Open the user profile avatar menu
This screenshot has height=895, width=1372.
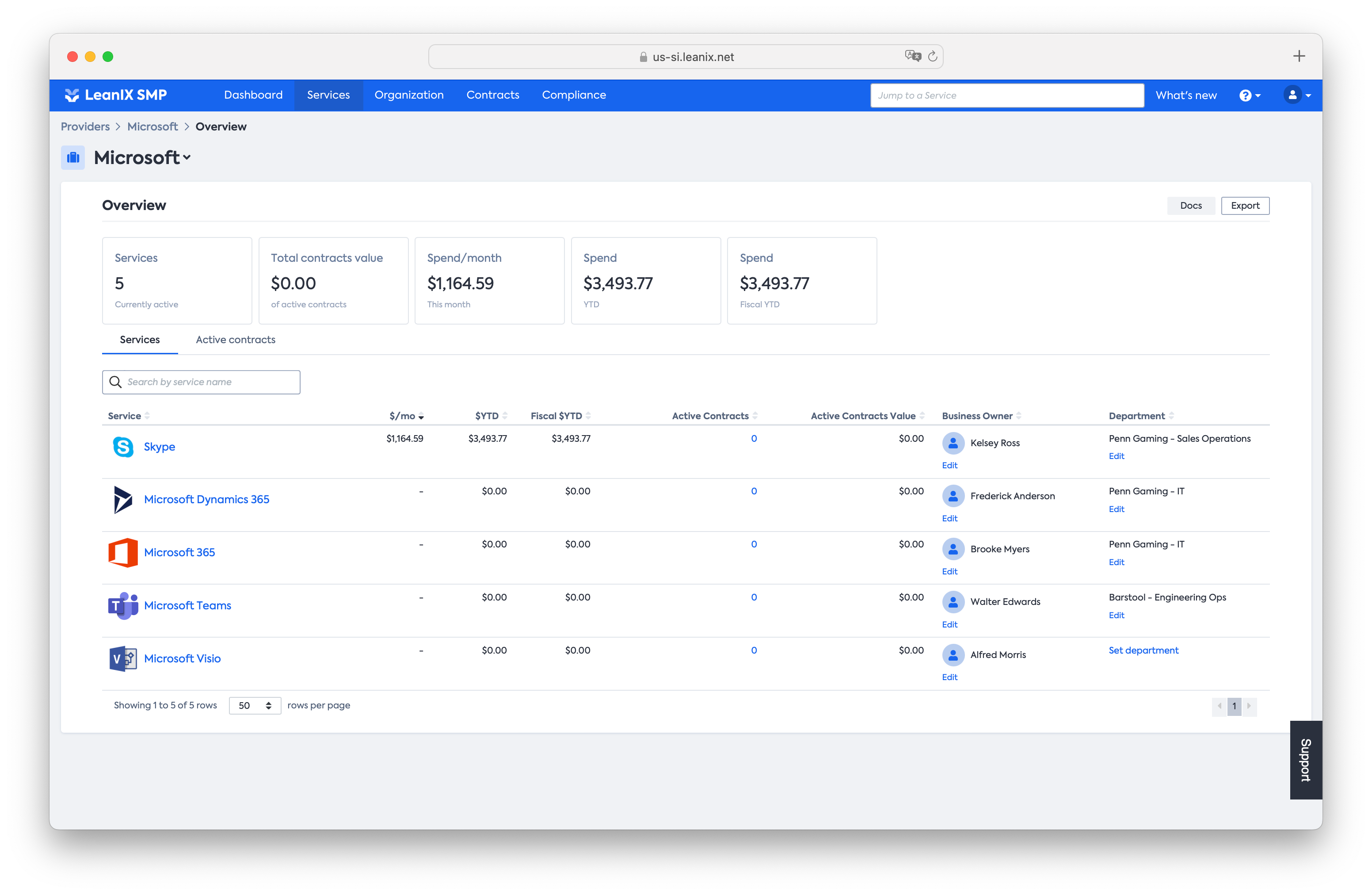(1297, 95)
